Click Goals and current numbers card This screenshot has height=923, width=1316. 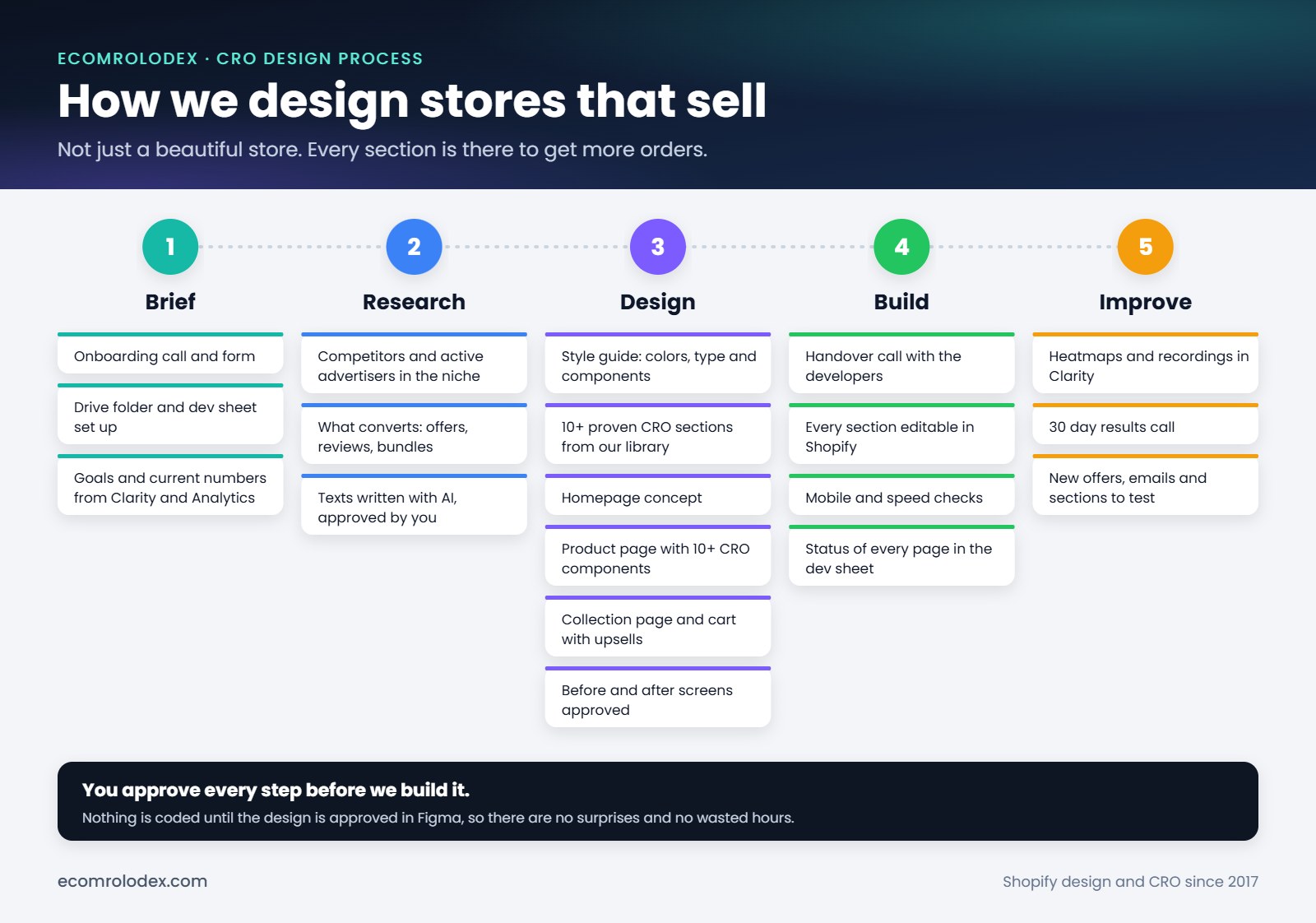point(170,485)
